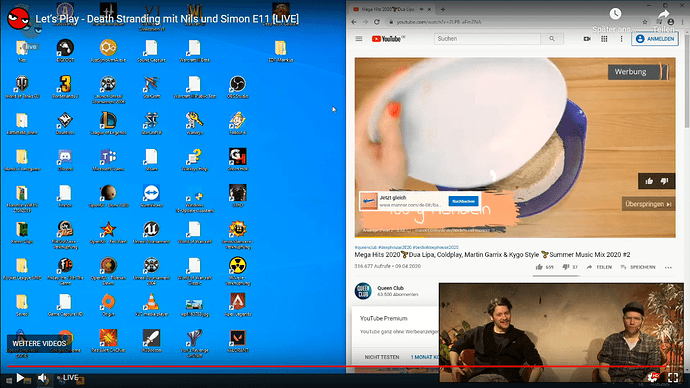Click Teilen below the video
690x388 pixels.
(x=599, y=267)
